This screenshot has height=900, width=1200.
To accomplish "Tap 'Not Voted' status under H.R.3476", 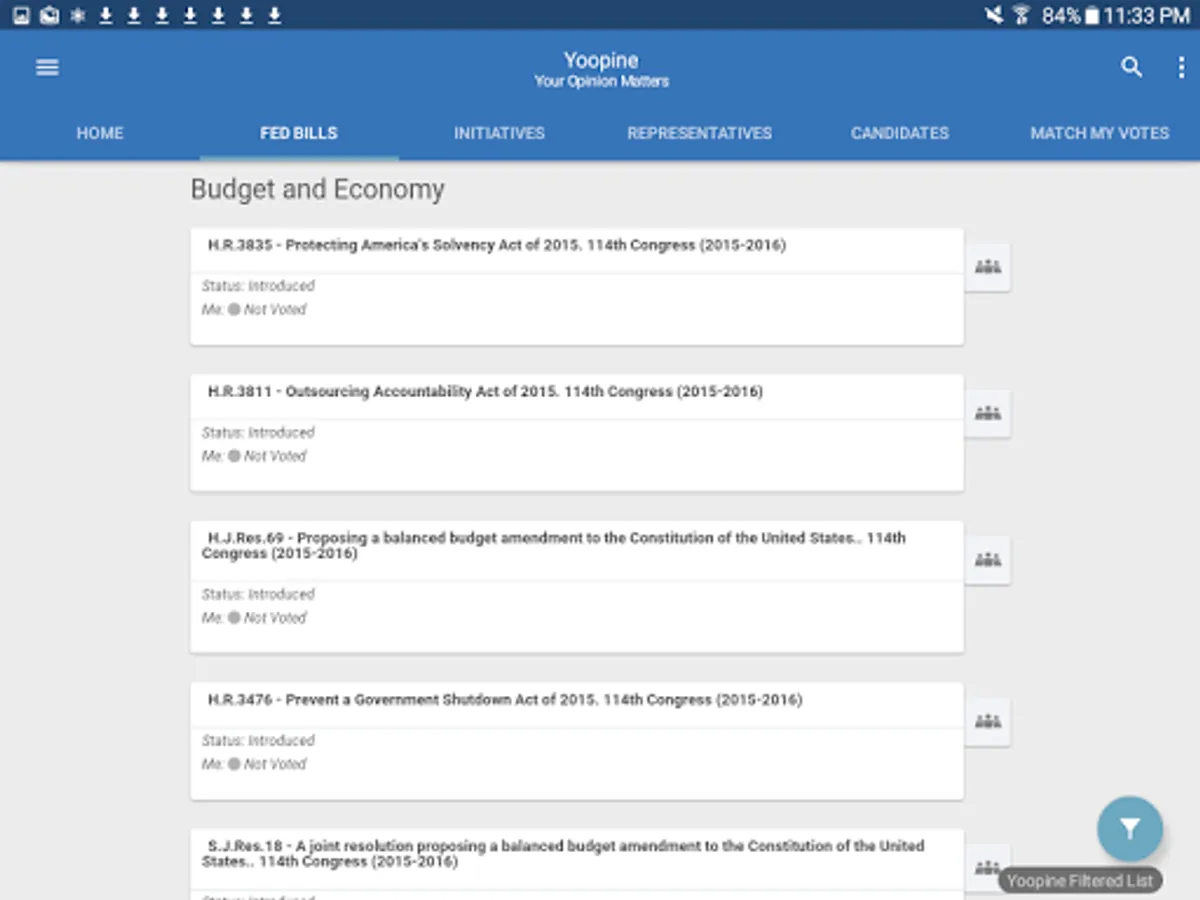I will click(x=275, y=764).
